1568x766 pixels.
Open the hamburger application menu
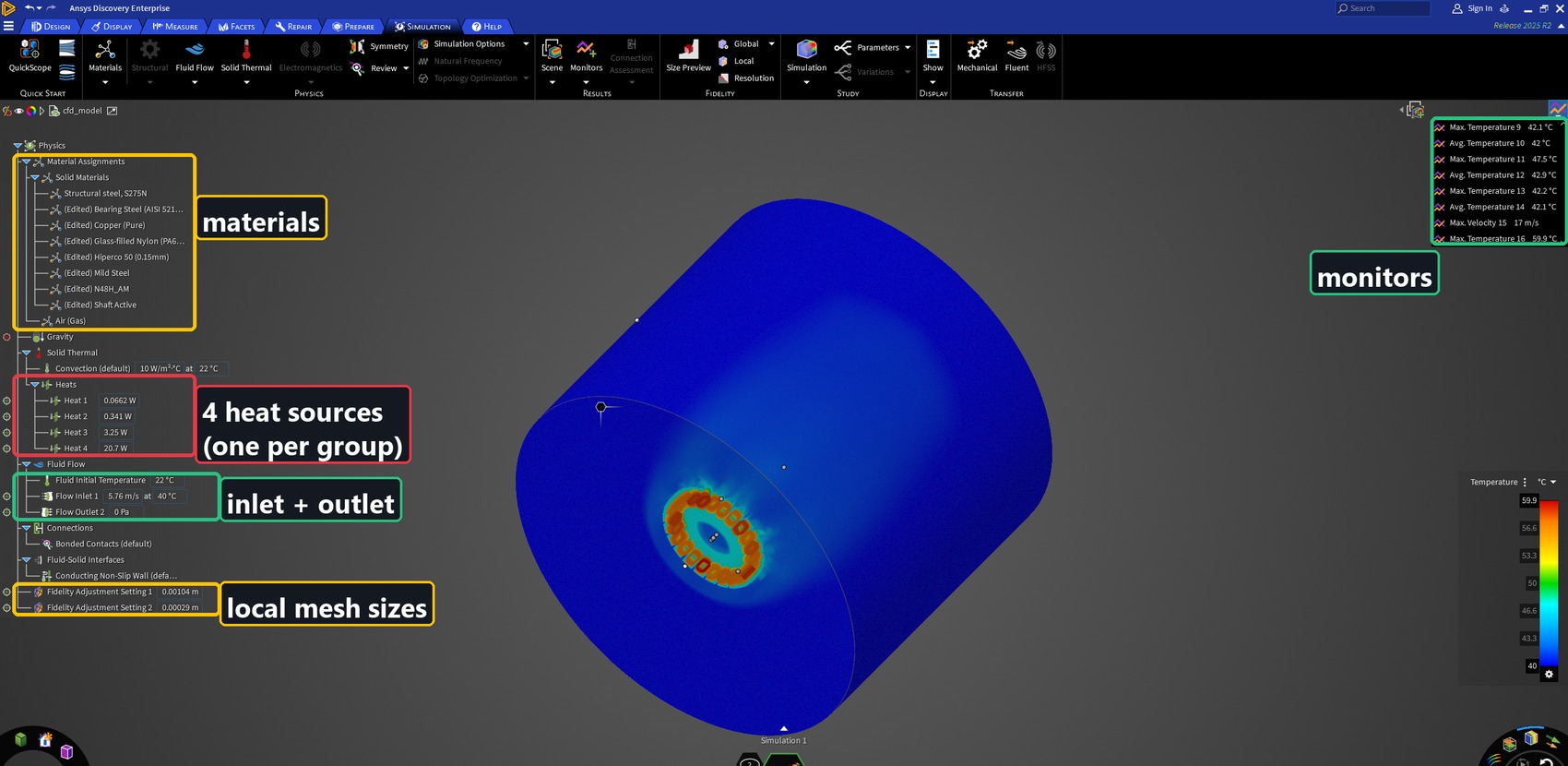(x=8, y=27)
